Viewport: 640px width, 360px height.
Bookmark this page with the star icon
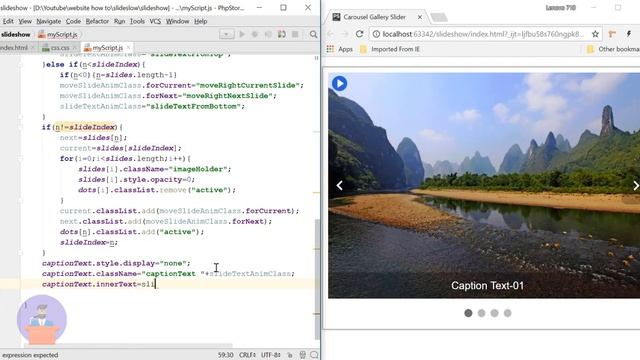coord(595,34)
